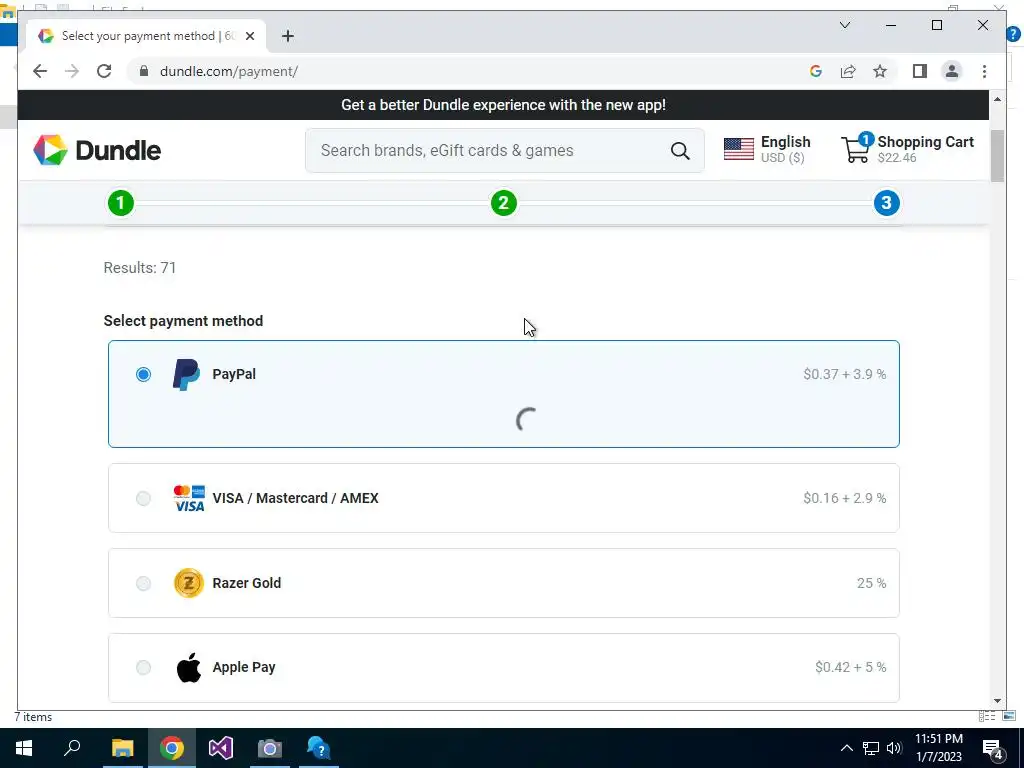The width and height of the screenshot is (1024, 768).
Task: Click the page vertical scrollbar thumb
Action: 997,156
